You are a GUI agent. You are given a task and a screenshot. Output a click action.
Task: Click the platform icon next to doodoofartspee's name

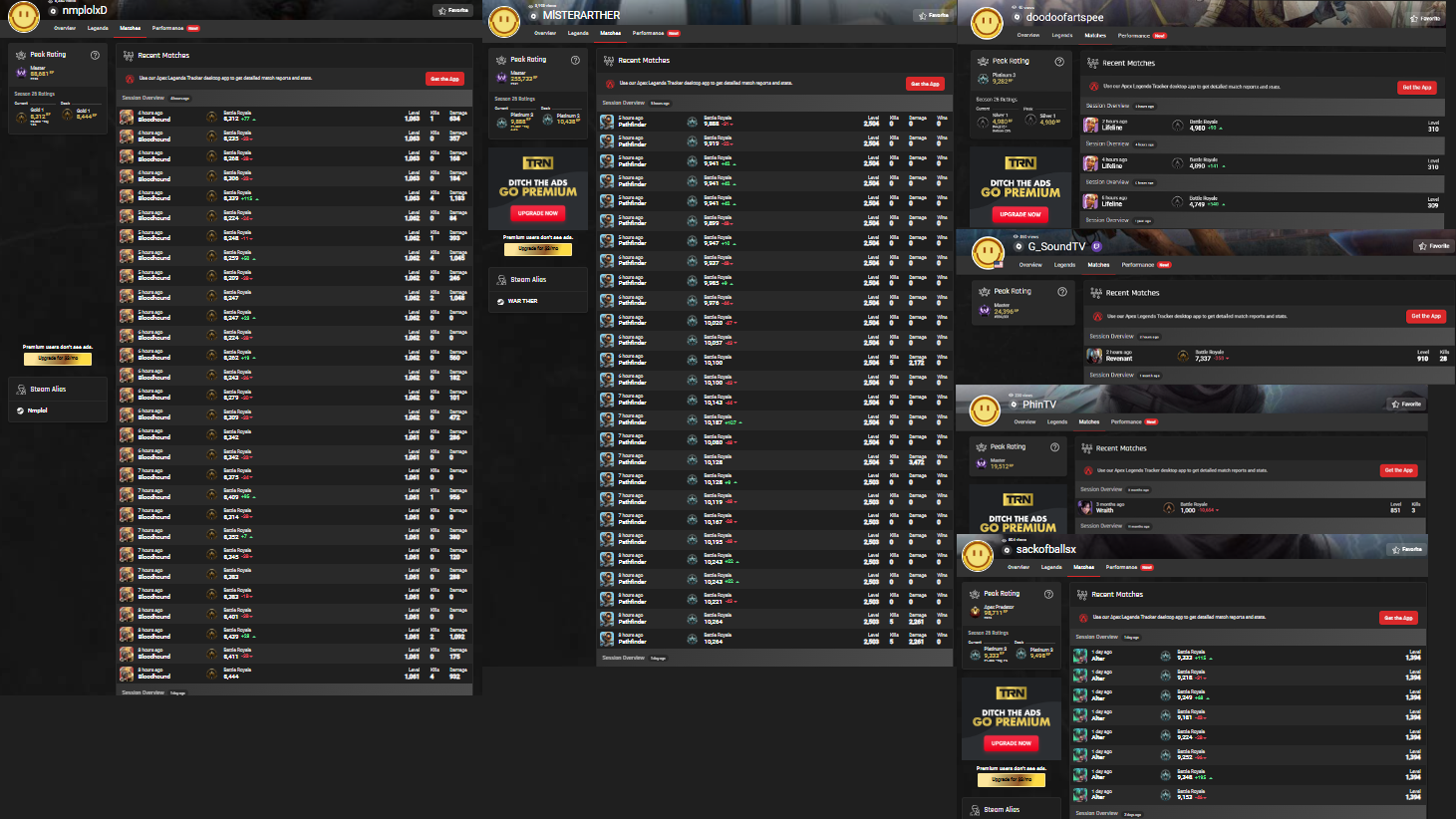coord(1018,17)
